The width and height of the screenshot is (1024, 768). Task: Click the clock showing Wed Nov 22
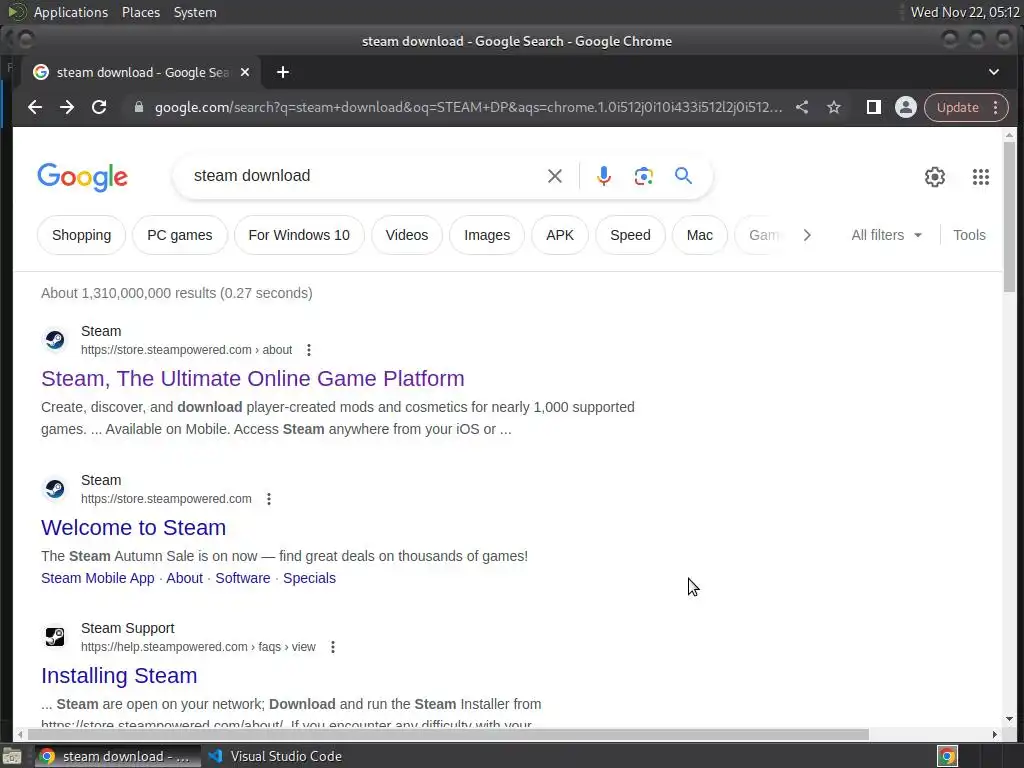(965, 12)
